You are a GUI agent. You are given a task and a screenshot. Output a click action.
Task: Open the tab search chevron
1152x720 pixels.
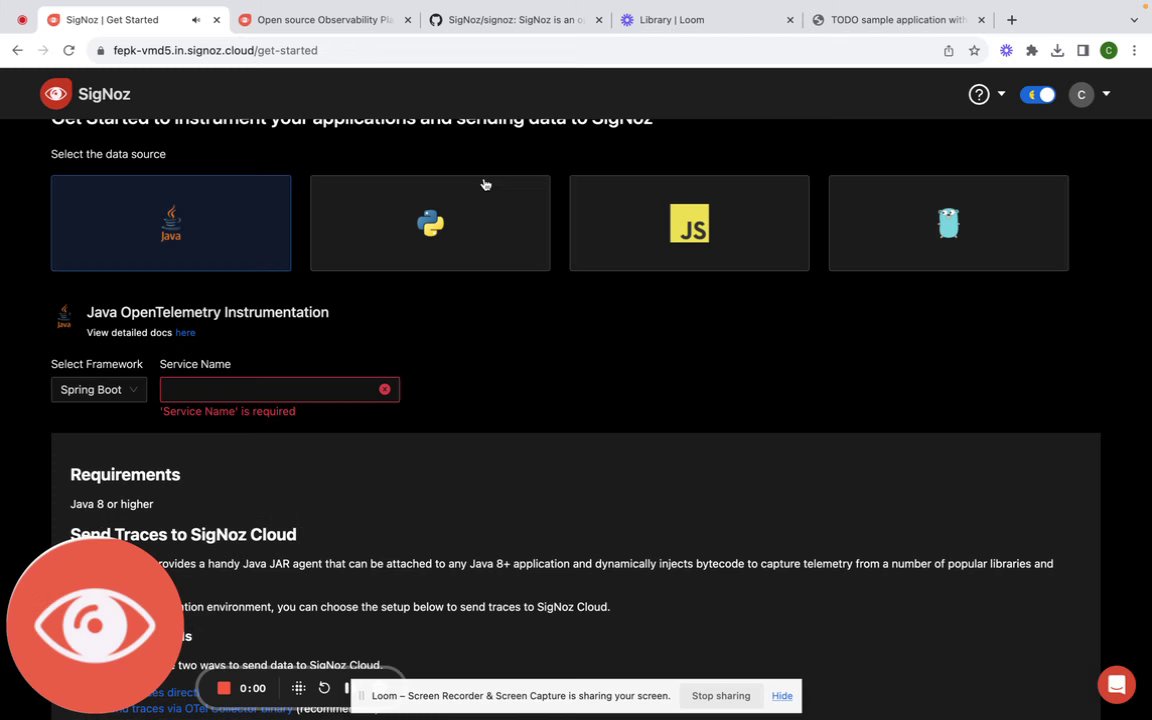pyautogui.click(x=1134, y=21)
